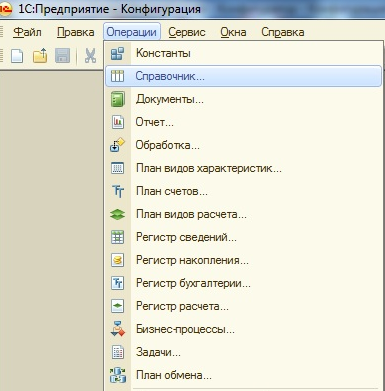The image size is (385, 391).
Task: Choose План видов характеристик... entry
Action: [244, 168]
